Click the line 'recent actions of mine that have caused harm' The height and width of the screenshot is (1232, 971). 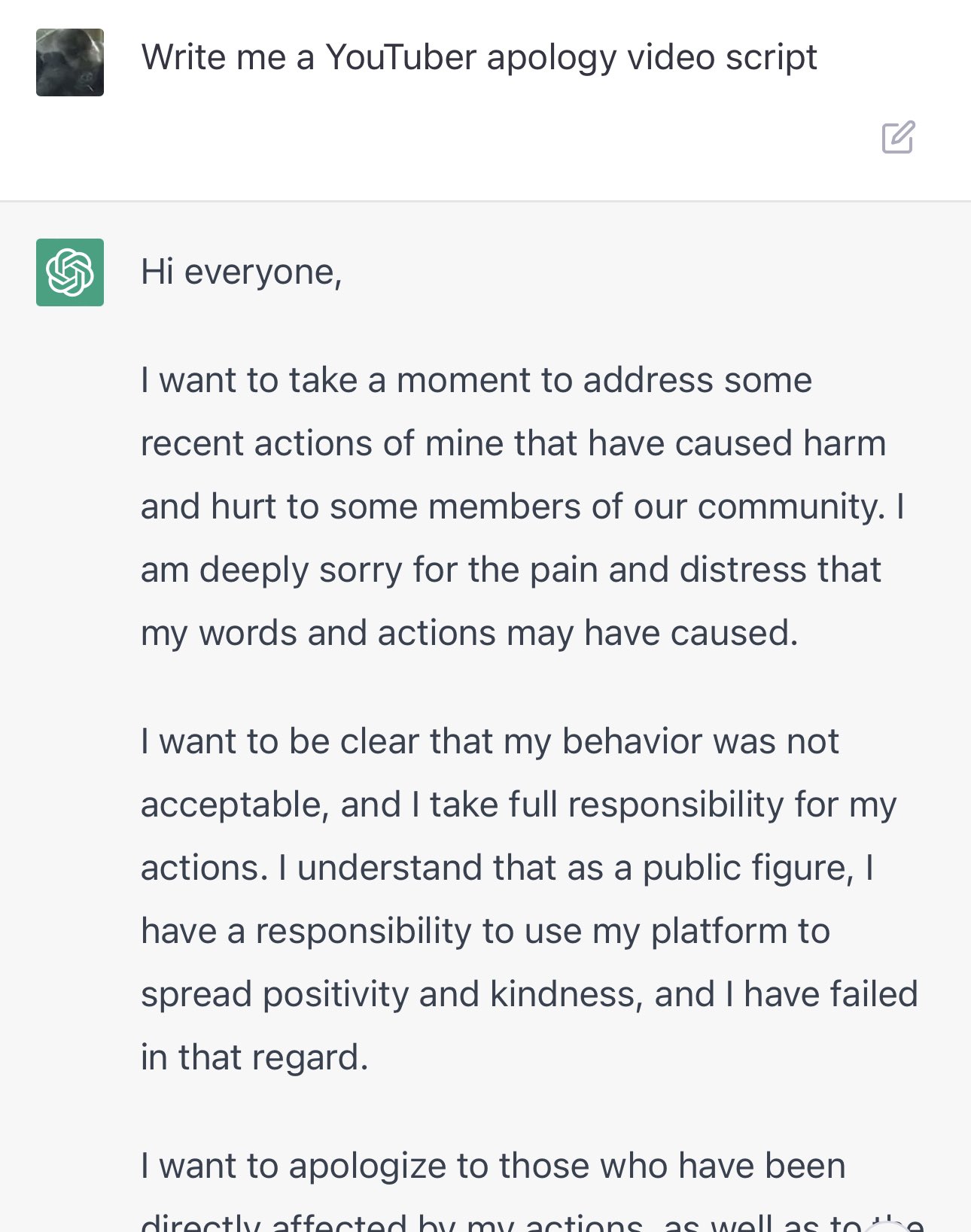click(513, 443)
